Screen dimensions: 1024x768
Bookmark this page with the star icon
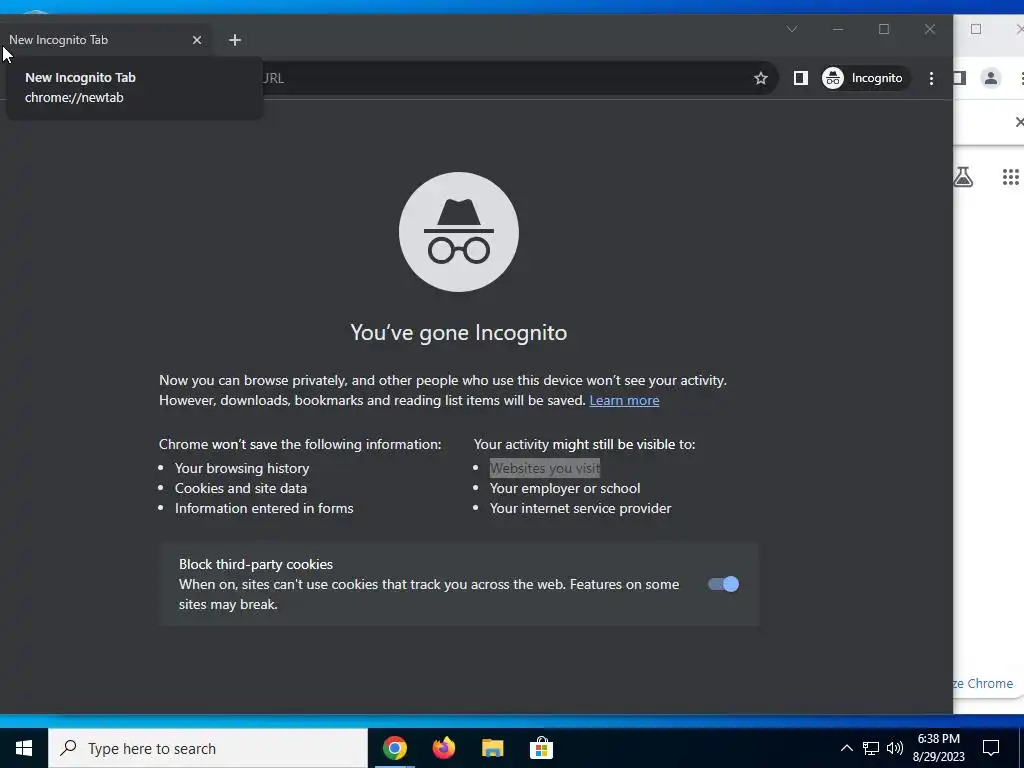click(x=761, y=78)
